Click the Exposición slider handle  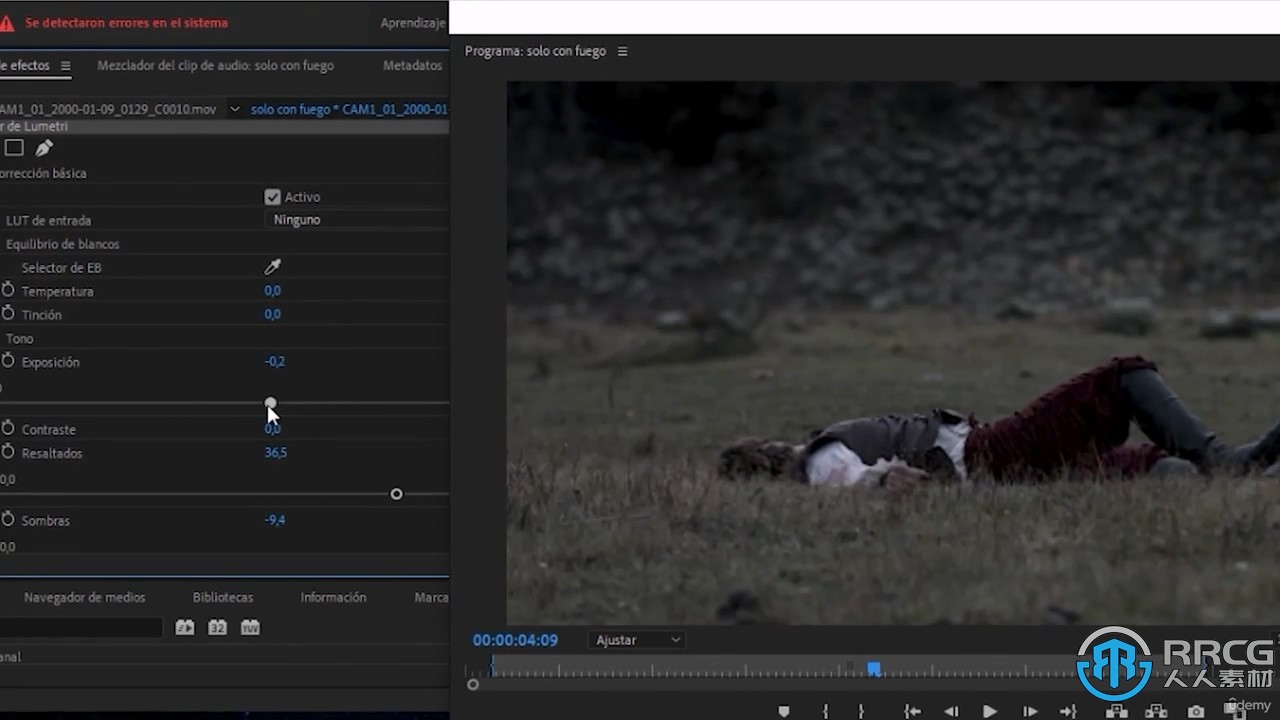point(271,403)
